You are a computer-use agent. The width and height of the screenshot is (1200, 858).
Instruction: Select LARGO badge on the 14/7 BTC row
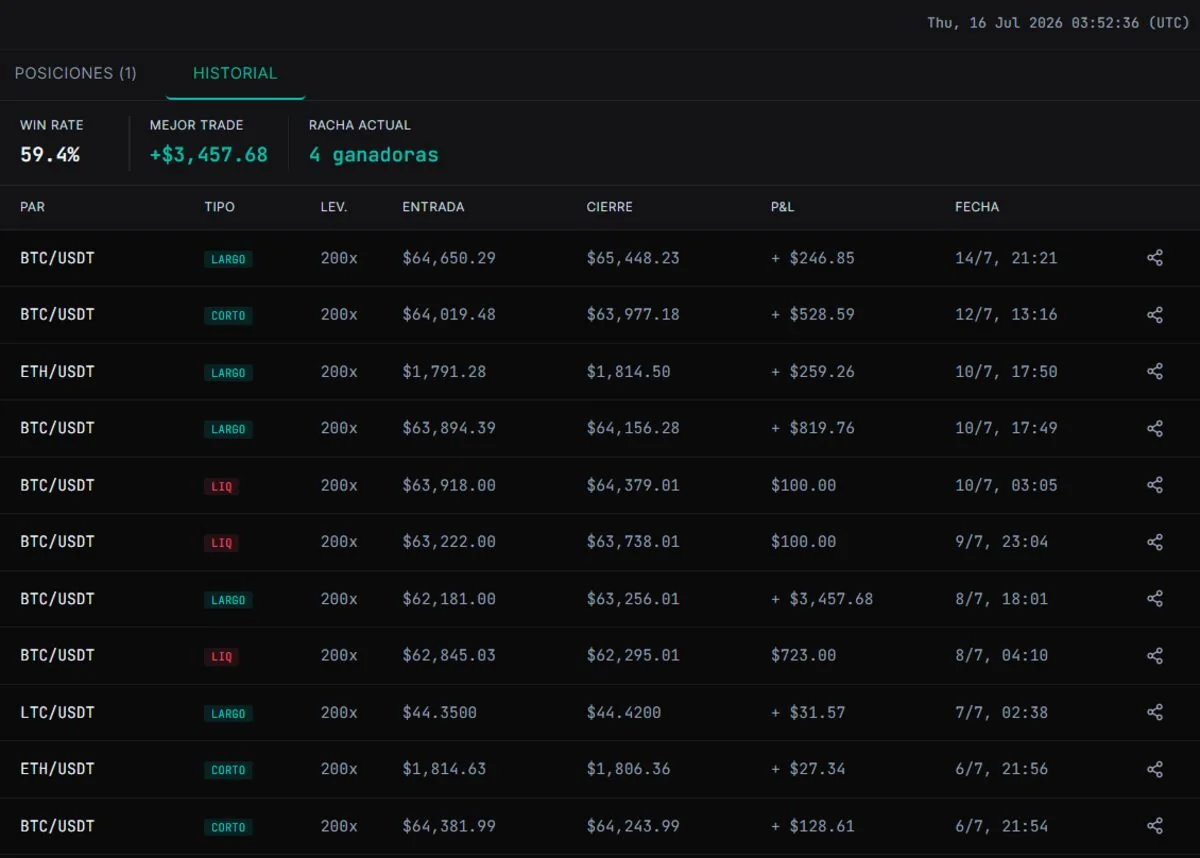(x=228, y=259)
